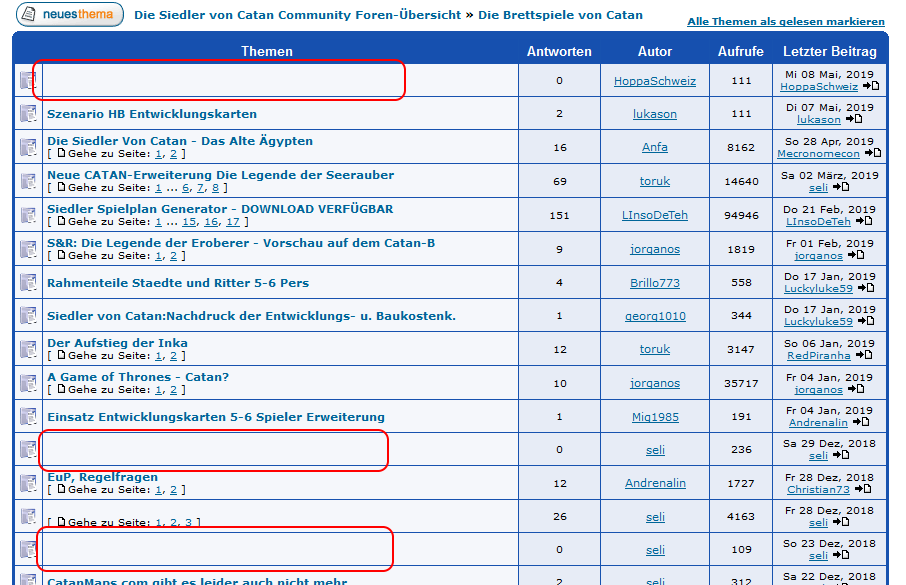Mark all topics as read link
906x585 pixels.
(785, 21)
